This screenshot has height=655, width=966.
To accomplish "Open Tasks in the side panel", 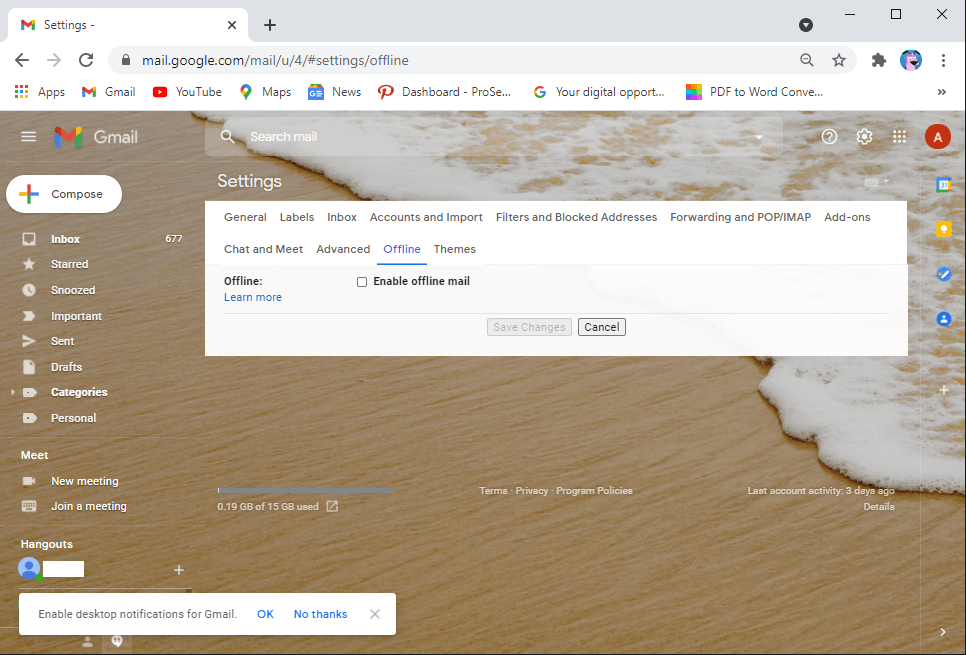I will click(x=944, y=273).
